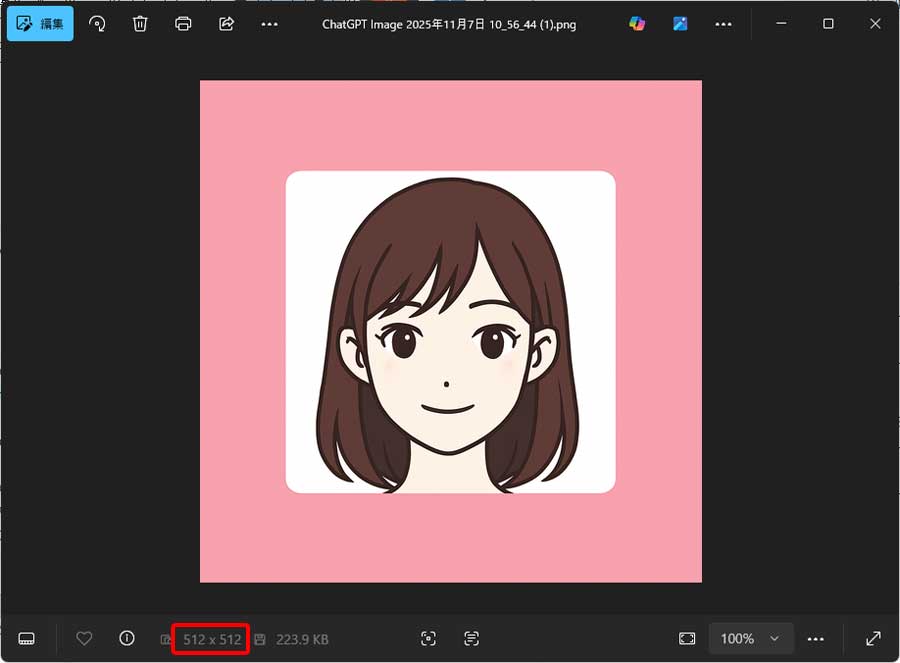Screen dimensions: 900x663
Task: Extract text from the image
Action: coord(470,638)
